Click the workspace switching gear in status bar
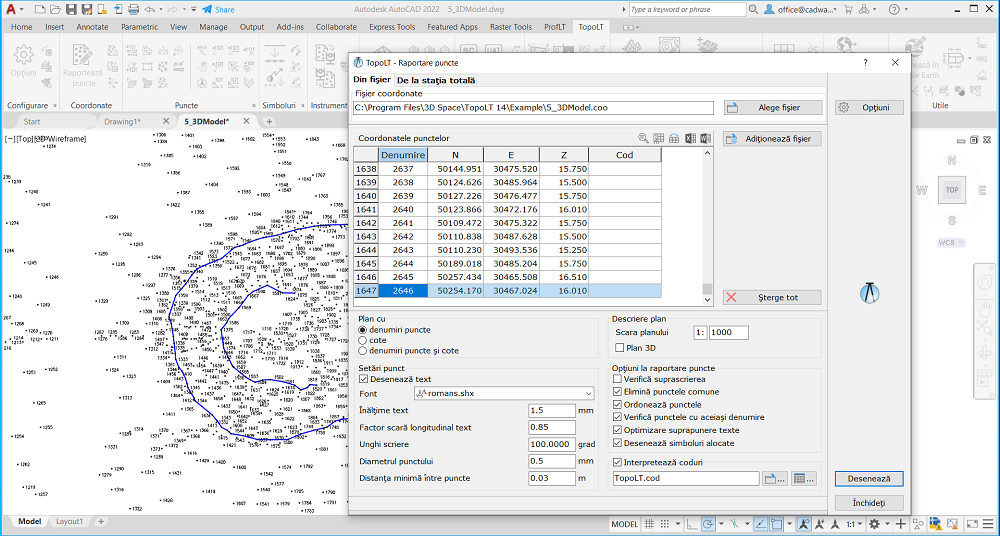The image size is (1000, 536). 874,524
